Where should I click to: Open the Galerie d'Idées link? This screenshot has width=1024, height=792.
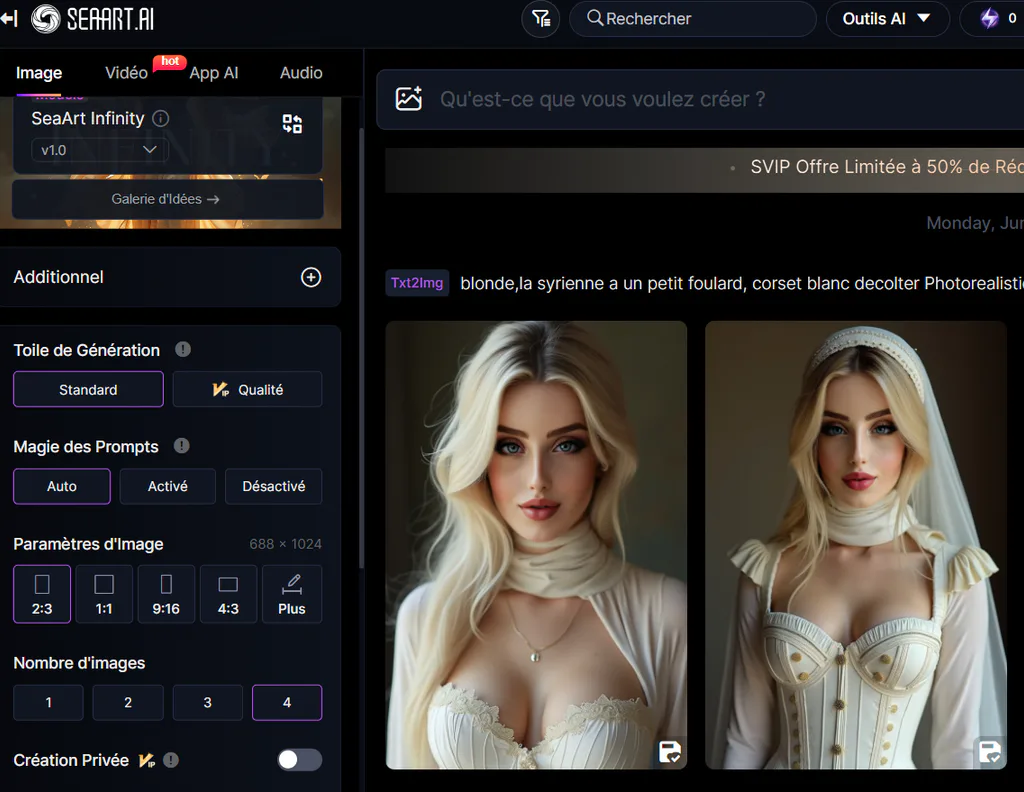click(168, 199)
